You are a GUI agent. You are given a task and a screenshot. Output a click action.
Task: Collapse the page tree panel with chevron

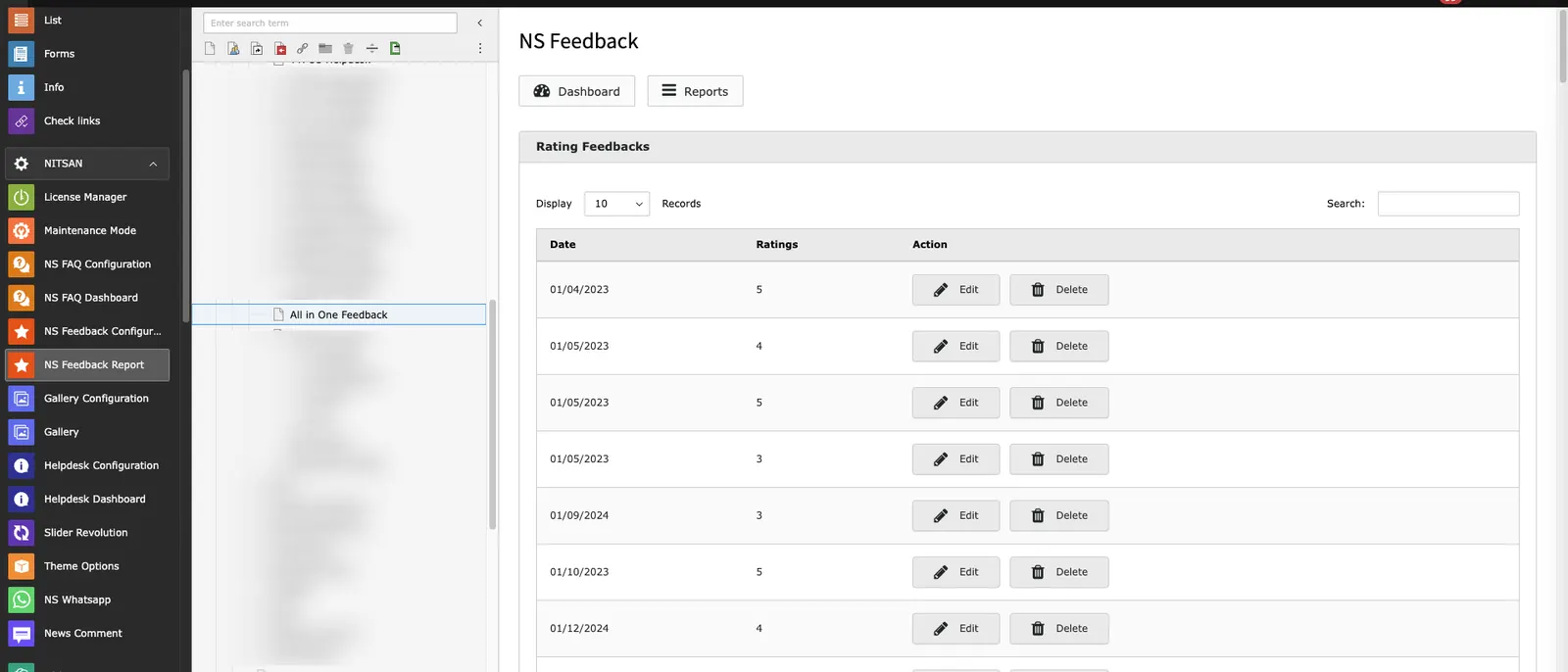pyautogui.click(x=480, y=23)
